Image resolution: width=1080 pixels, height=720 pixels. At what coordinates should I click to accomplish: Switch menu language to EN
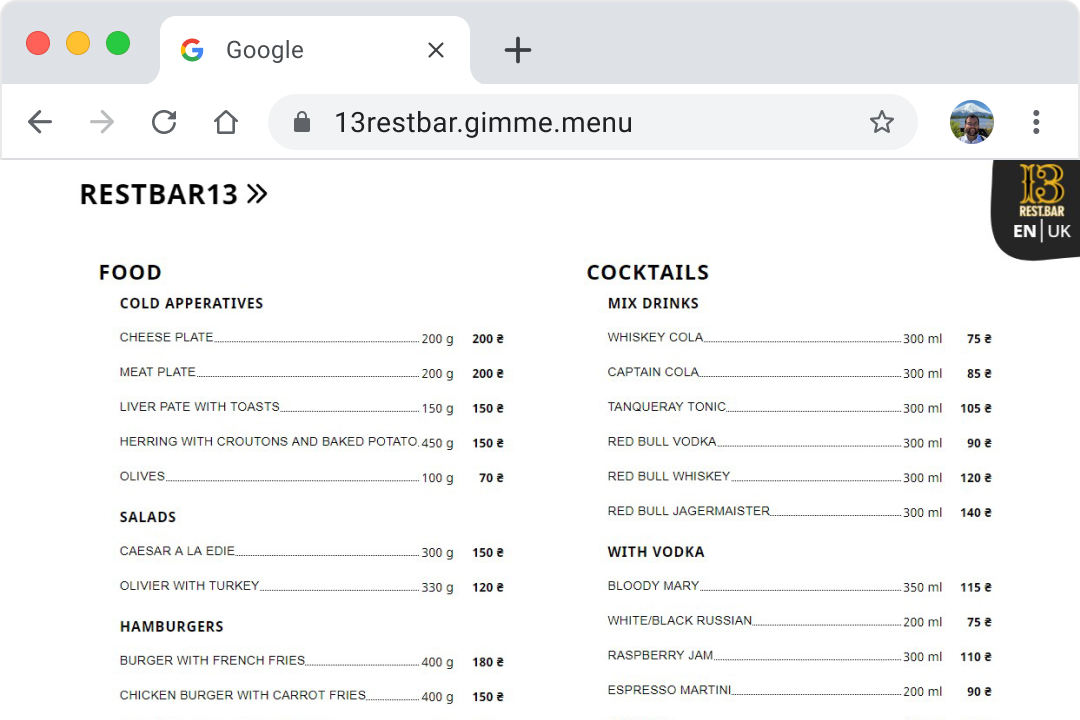[1023, 230]
